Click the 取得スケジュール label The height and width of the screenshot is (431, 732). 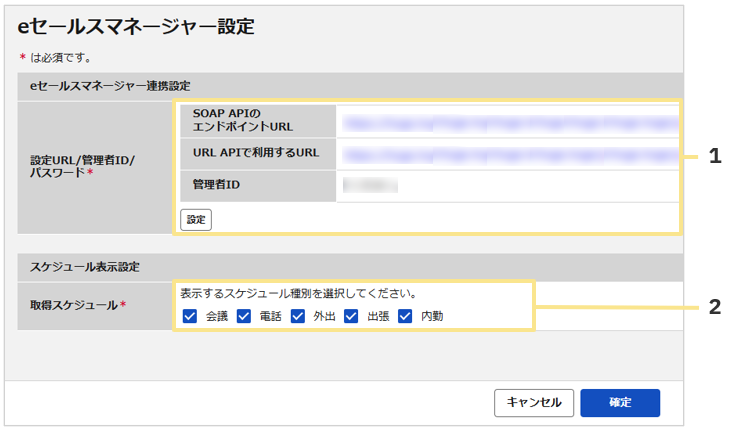coord(78,305)
